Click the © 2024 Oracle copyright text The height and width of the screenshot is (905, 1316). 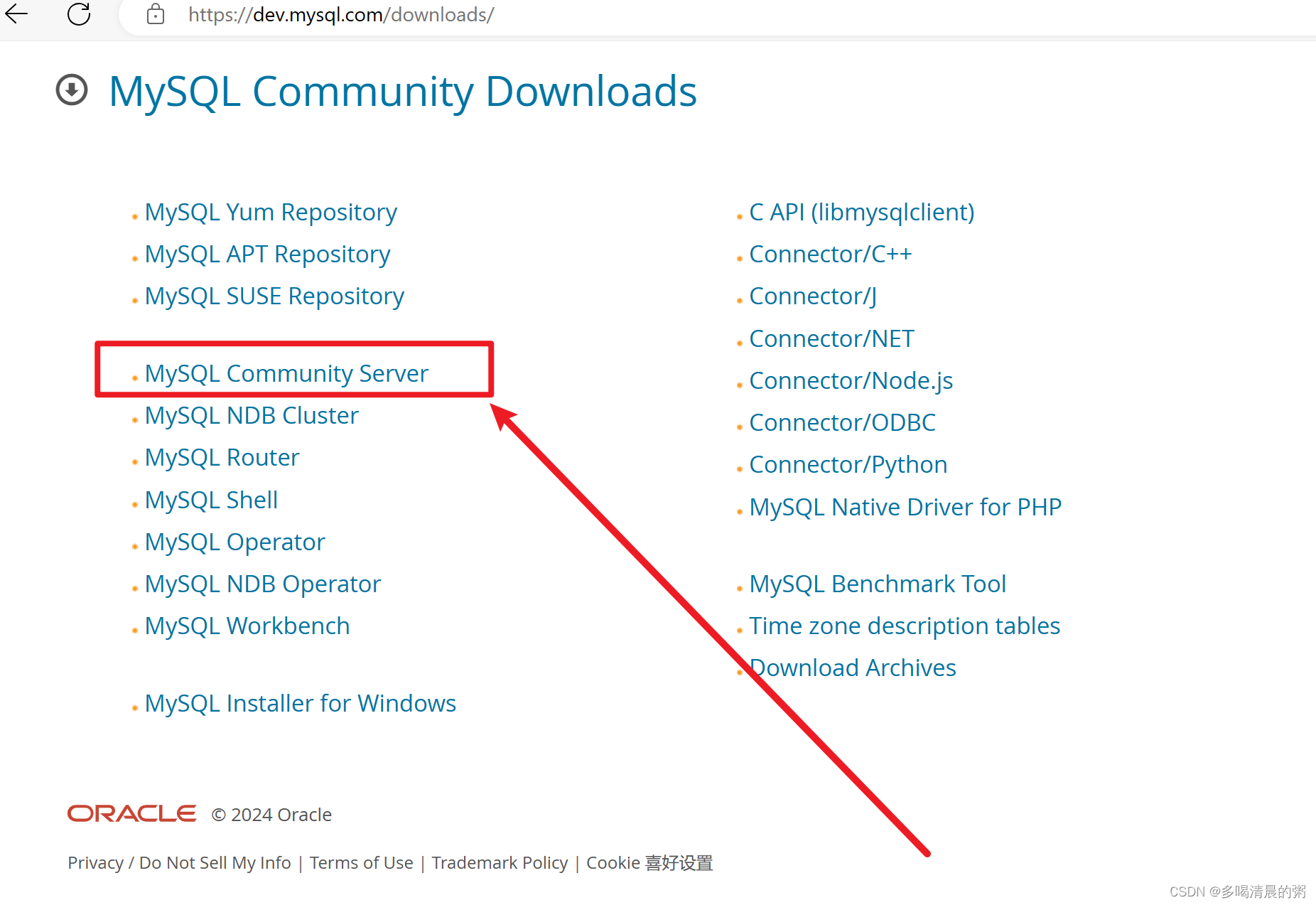pyautogui.click(x=271, y=815)
